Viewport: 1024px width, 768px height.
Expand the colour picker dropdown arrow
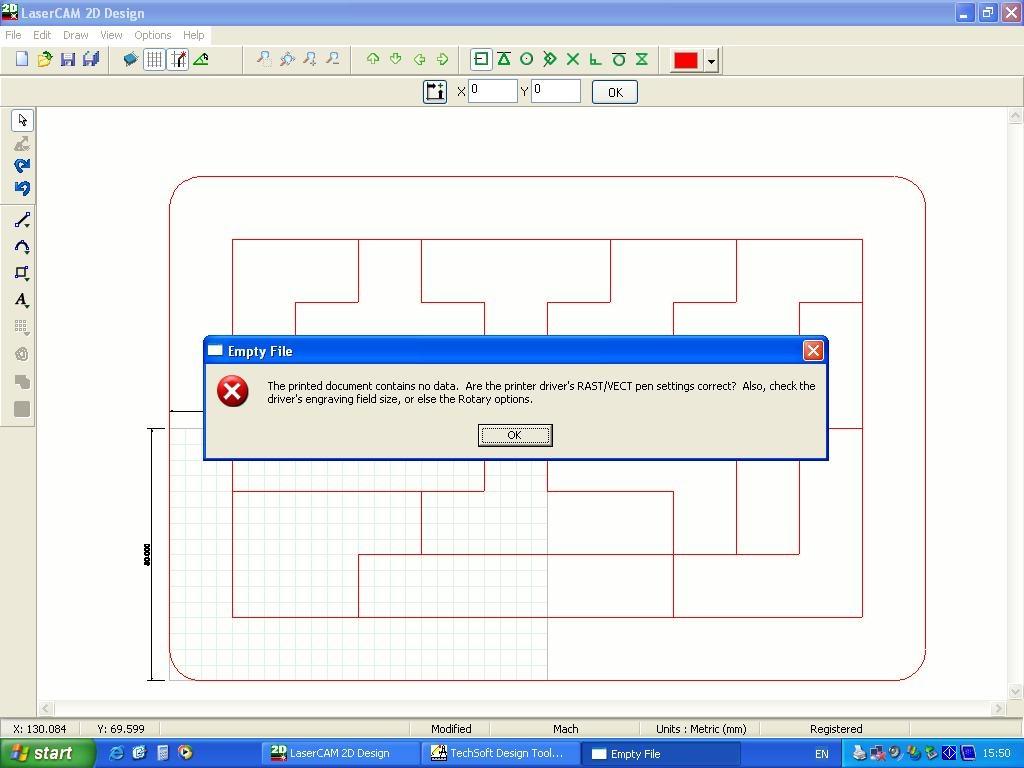click(711, 61)
